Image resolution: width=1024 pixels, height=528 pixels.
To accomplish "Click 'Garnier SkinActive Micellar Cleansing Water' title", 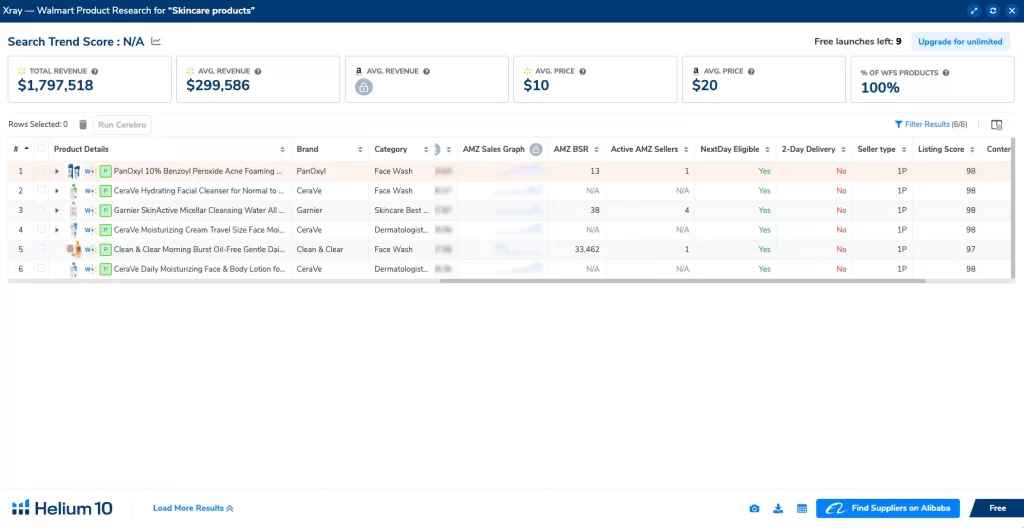I will (199, 210).
